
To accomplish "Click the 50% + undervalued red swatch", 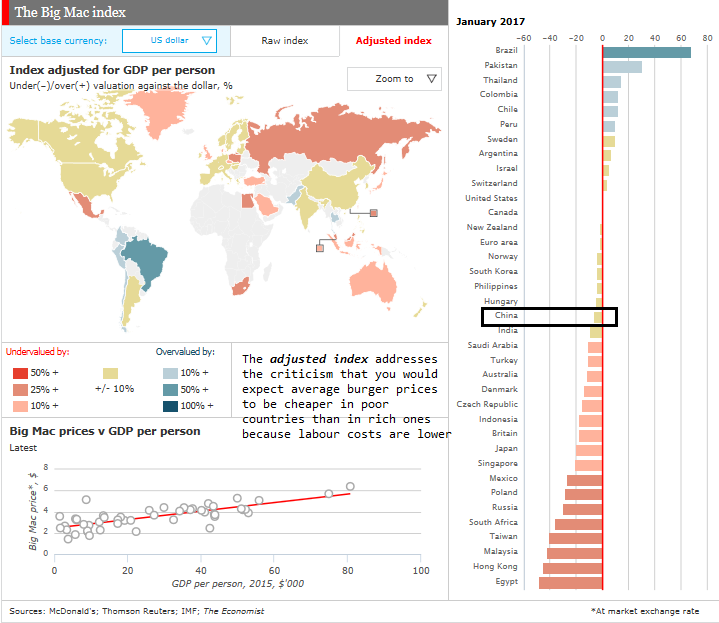I will (x=20, y=373).
